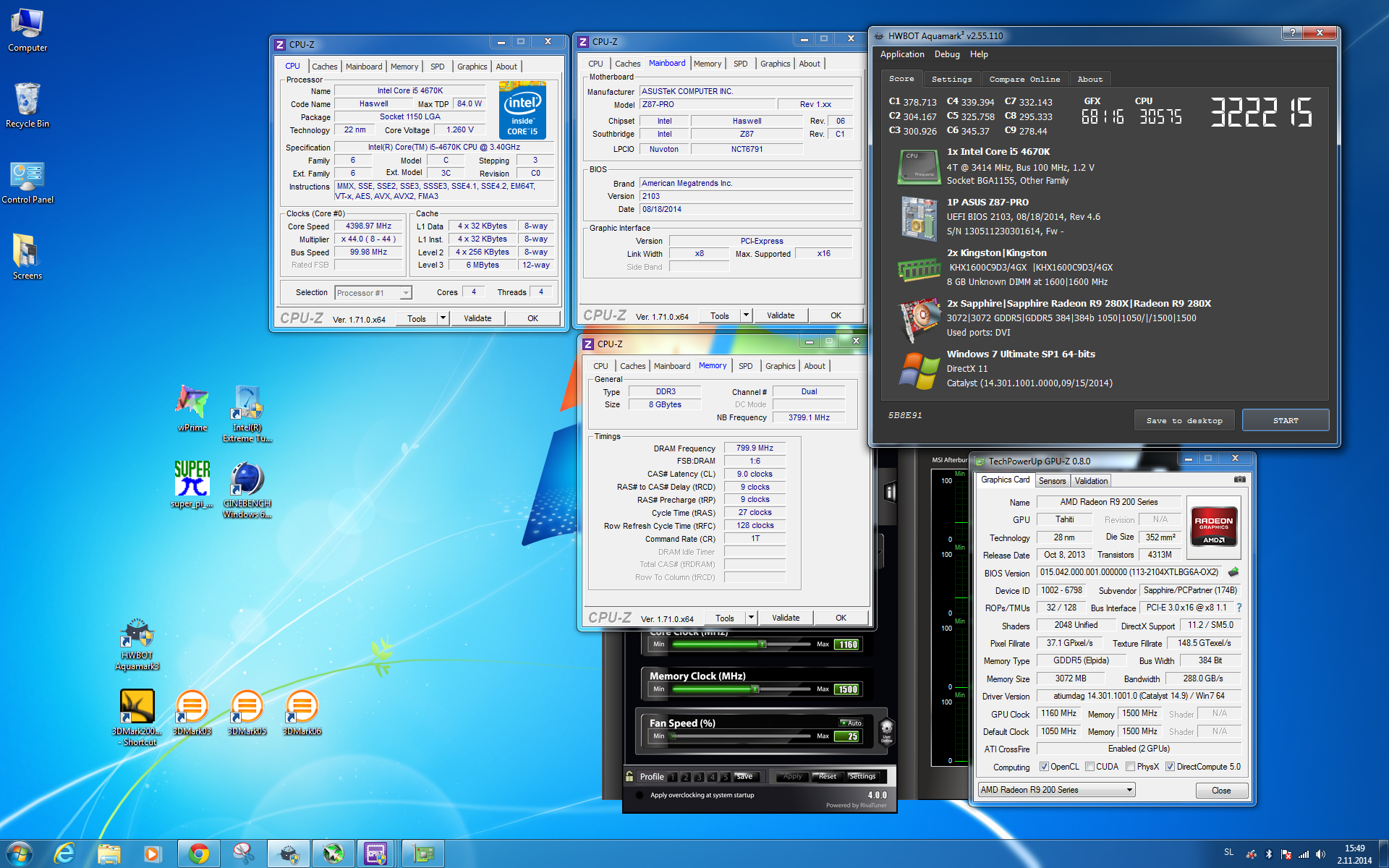The width and height of the screenshot is (1389, 868).
Task: Click Afterburner profile save button
Action: (744, 776)
